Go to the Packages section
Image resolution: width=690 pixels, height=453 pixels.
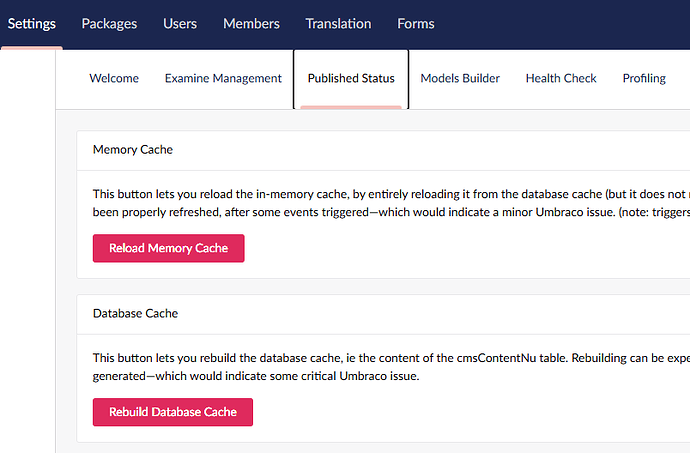point(109,24)
